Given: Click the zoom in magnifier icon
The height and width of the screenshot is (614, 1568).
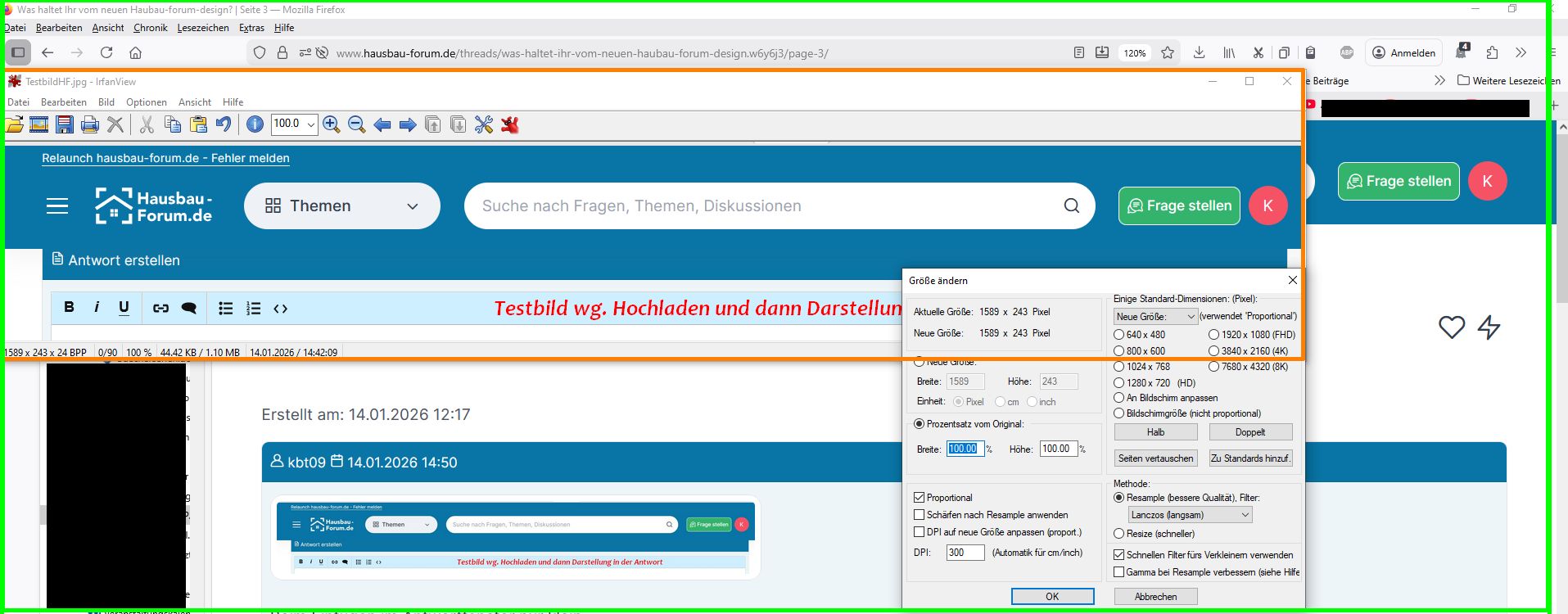Looking at the screenshot, I should (x=332, y=124).
